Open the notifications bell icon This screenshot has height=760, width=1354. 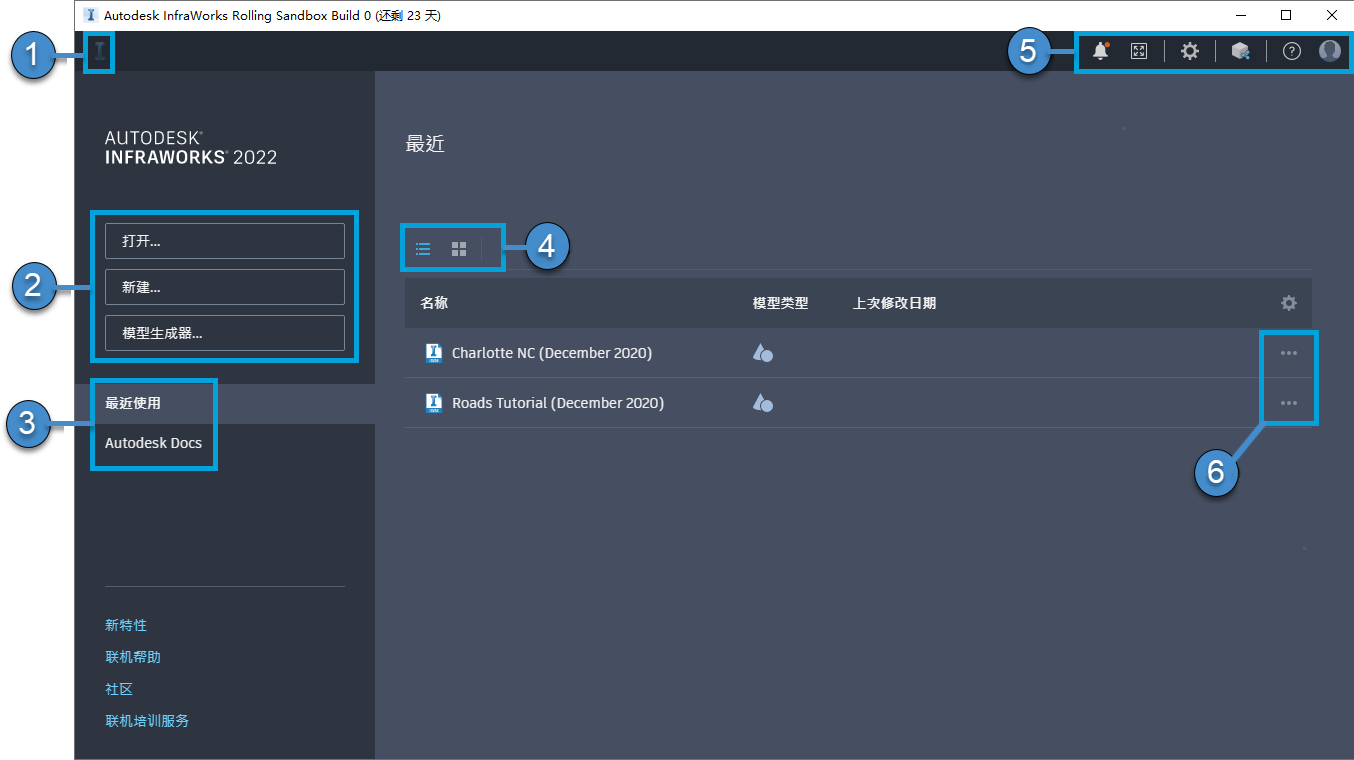(1100, 50)
